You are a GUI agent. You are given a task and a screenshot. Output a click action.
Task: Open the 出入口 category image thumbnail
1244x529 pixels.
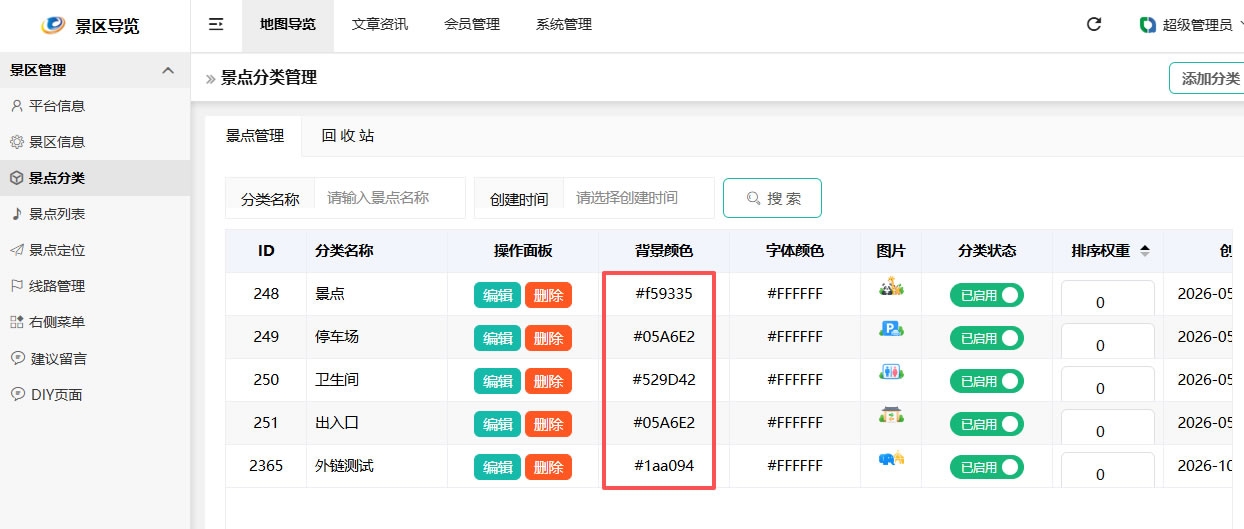pos(891,414)
